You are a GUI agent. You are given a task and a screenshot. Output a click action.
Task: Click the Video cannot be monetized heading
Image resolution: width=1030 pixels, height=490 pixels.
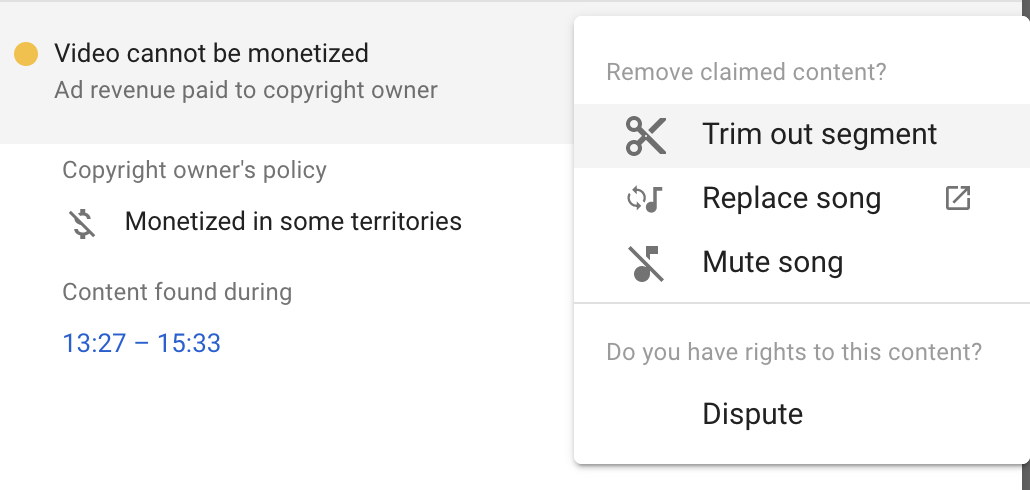[x=211, y=53]
